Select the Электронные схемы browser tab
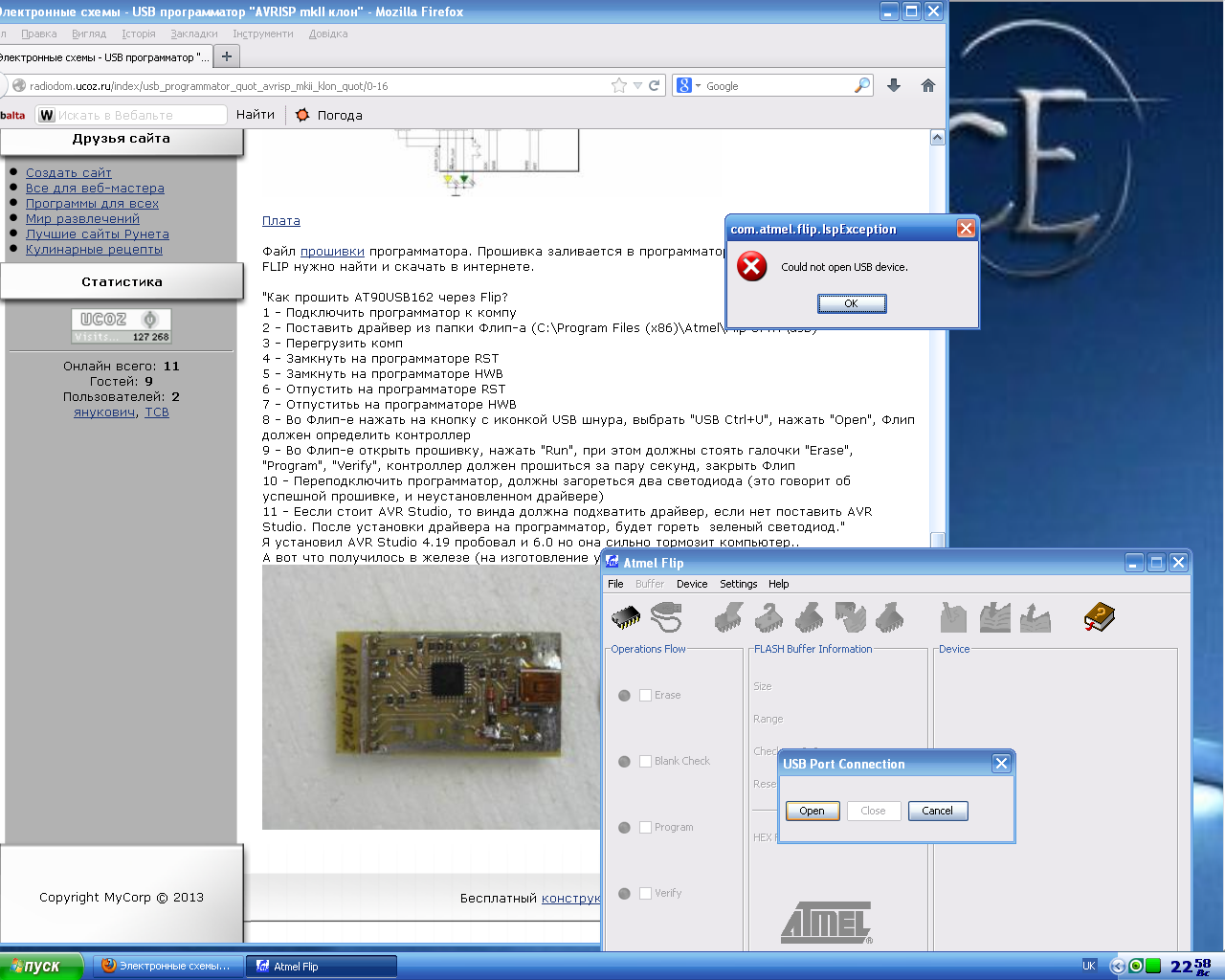 click(104, 57)
